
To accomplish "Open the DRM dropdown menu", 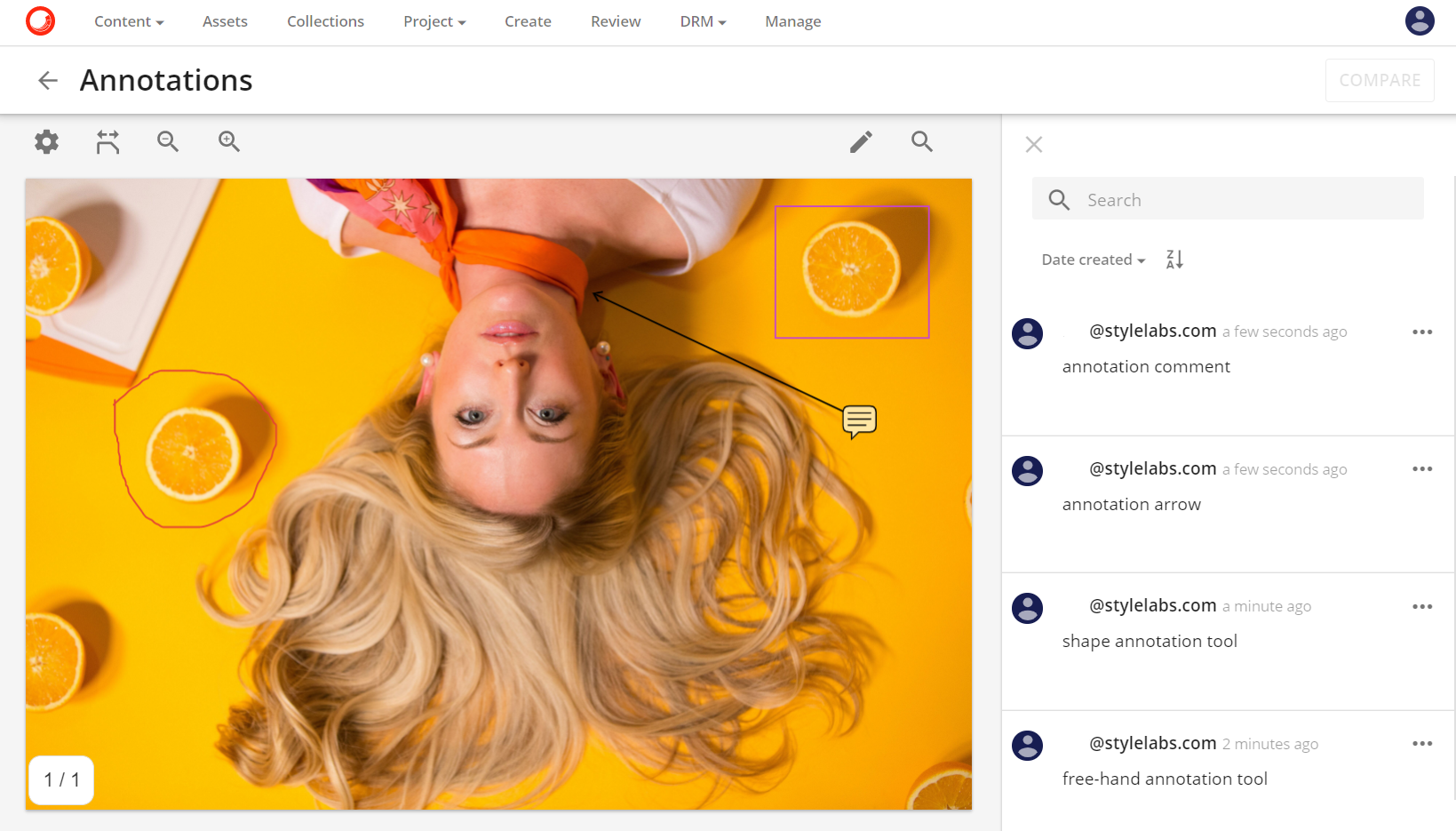I will 703,21.
